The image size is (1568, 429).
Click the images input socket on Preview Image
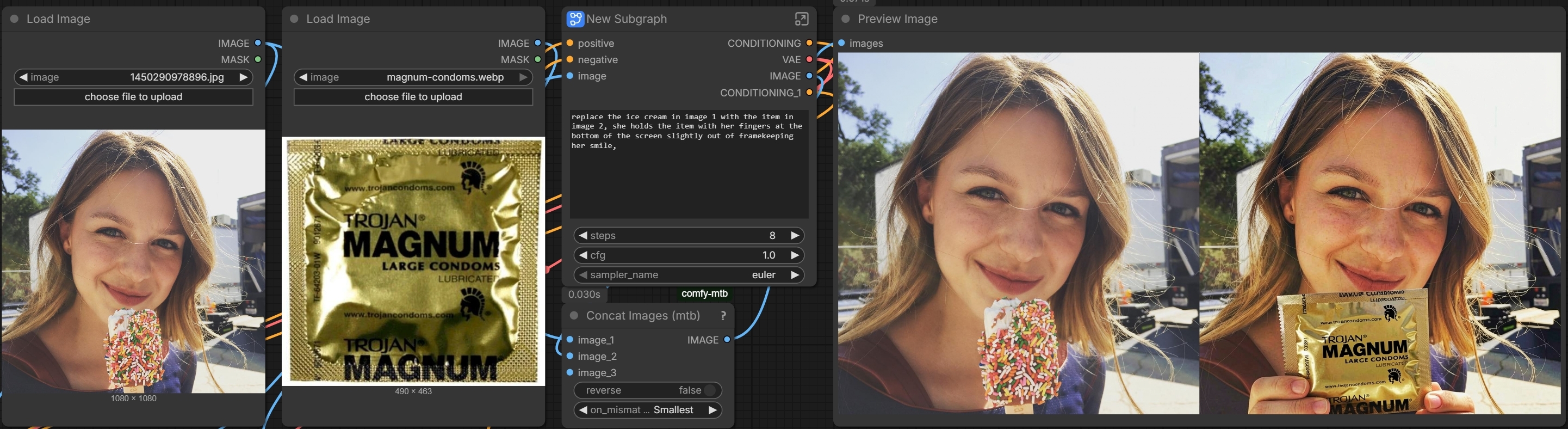click(x=841, y=43)
